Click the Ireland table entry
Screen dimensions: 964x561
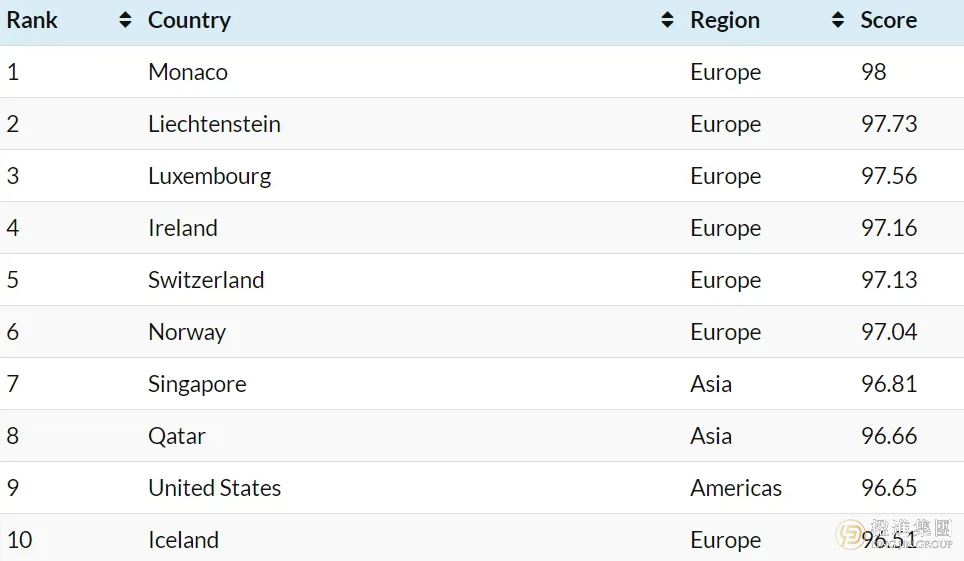click(183, 228)
